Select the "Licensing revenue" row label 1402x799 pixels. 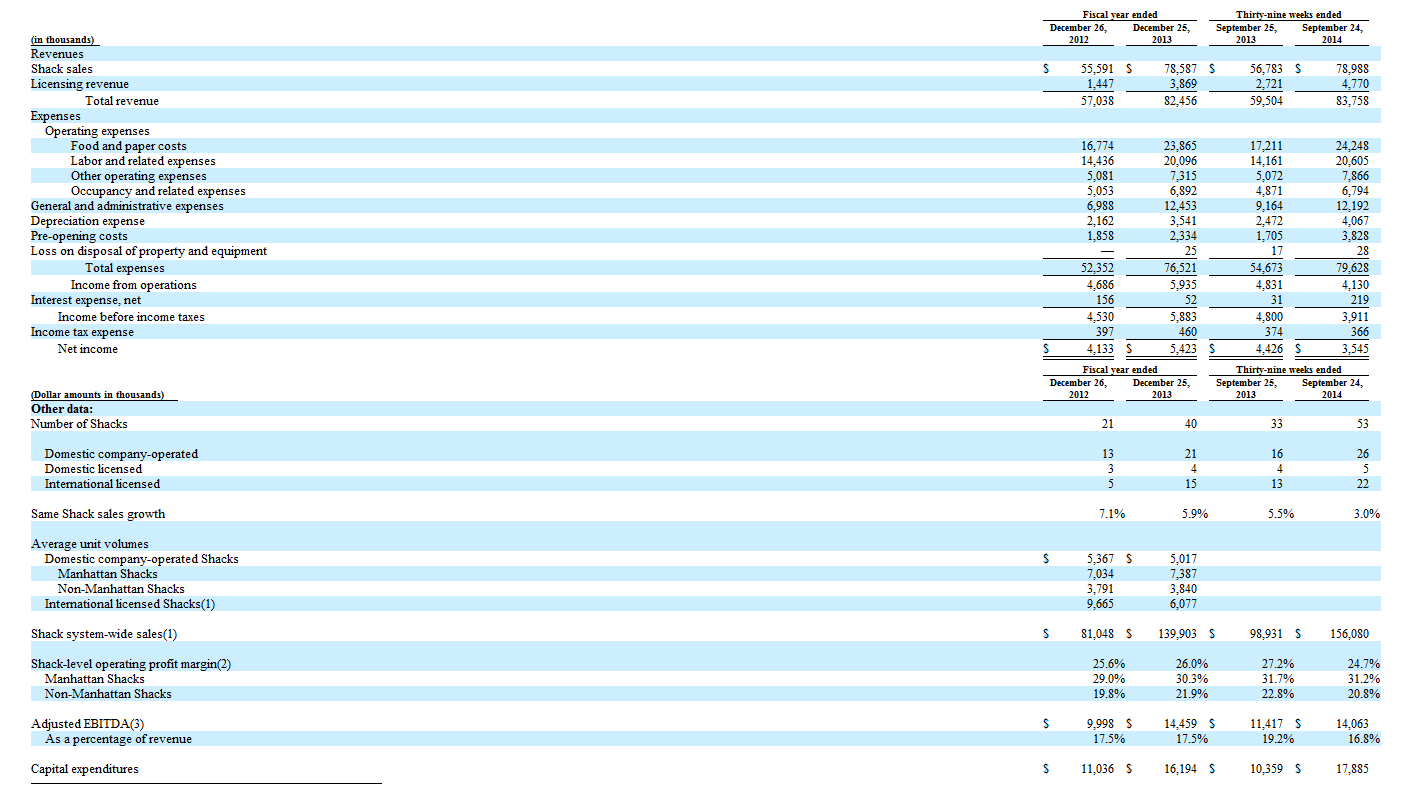[x=80, y=84]
